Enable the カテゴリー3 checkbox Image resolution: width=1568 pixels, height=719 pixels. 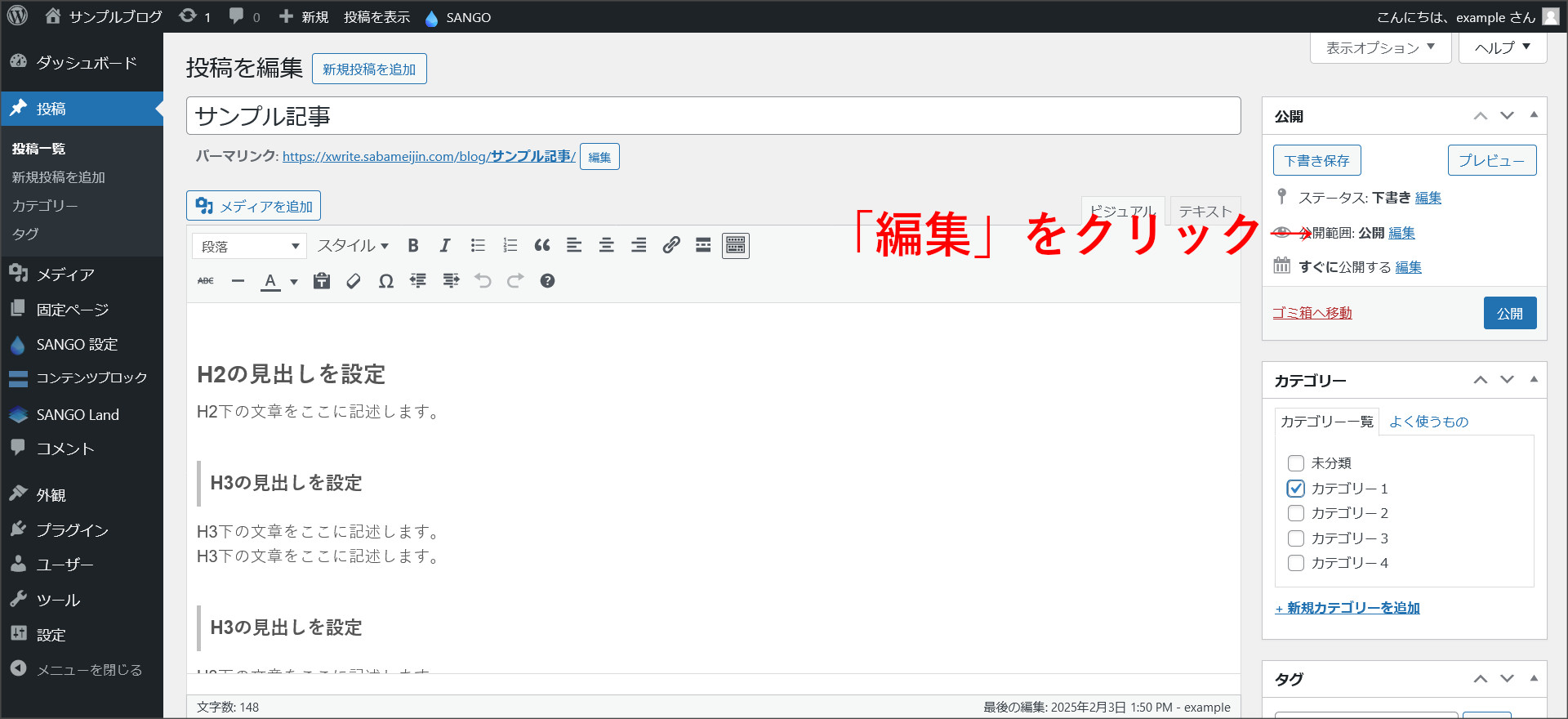click(x=1296, y=538)
